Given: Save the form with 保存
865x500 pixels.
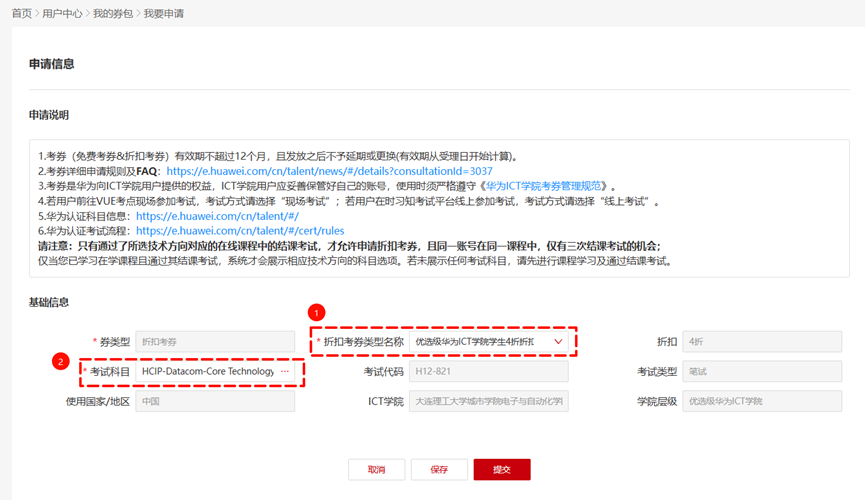Looking at the screenshot, I should 439,470.
